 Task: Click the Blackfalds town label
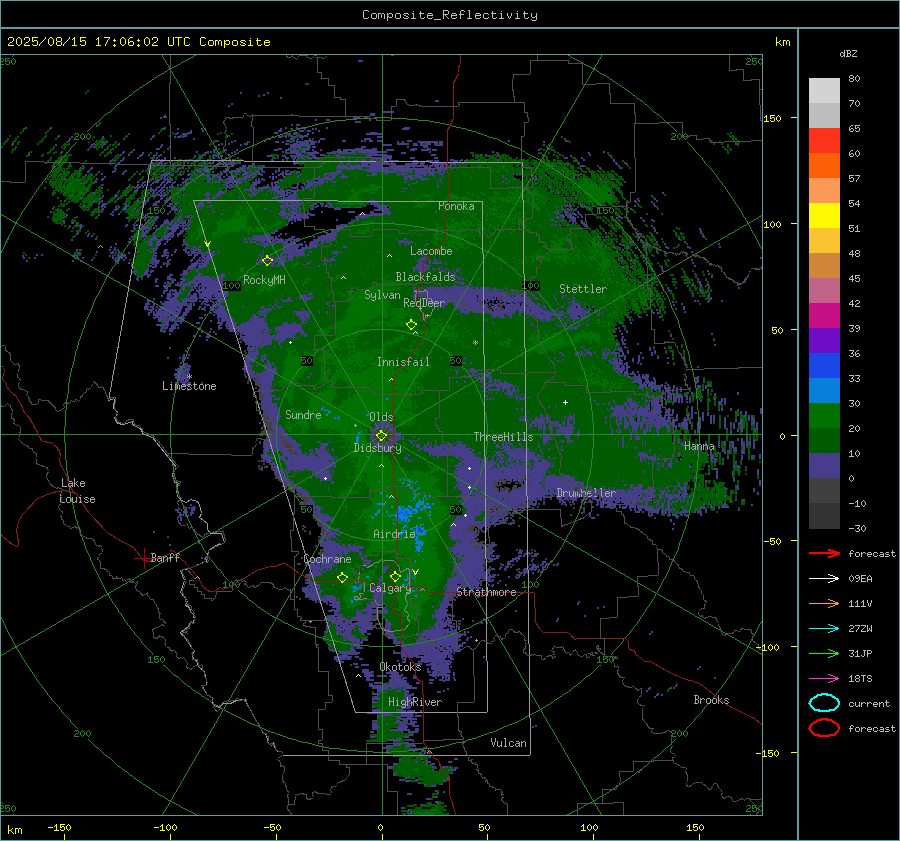coord(425,277)
